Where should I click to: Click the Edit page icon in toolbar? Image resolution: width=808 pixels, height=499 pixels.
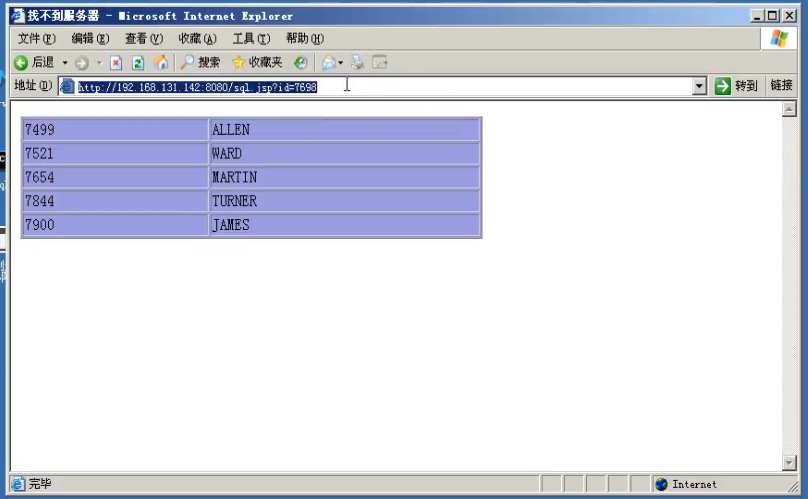click(x=380, y=62)
